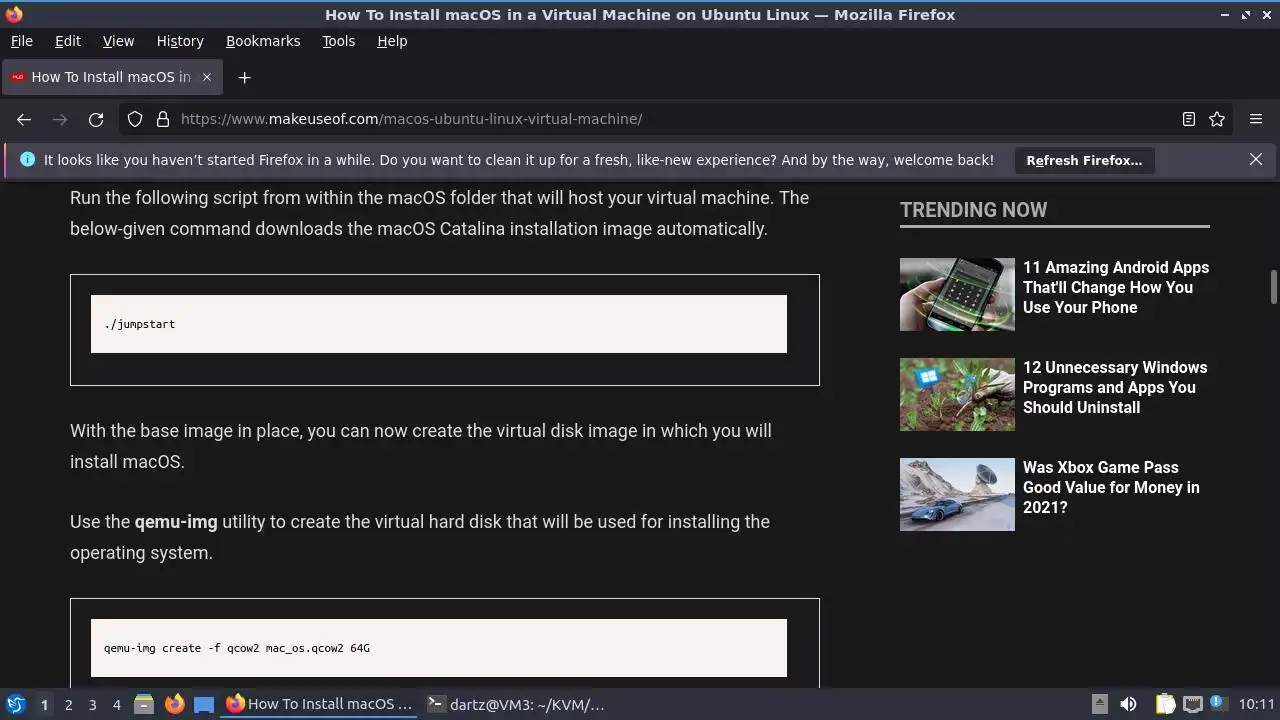Click the Xbox Game Pass car thumbnail
Screen dimensions: 1280x720
point(957,494)
